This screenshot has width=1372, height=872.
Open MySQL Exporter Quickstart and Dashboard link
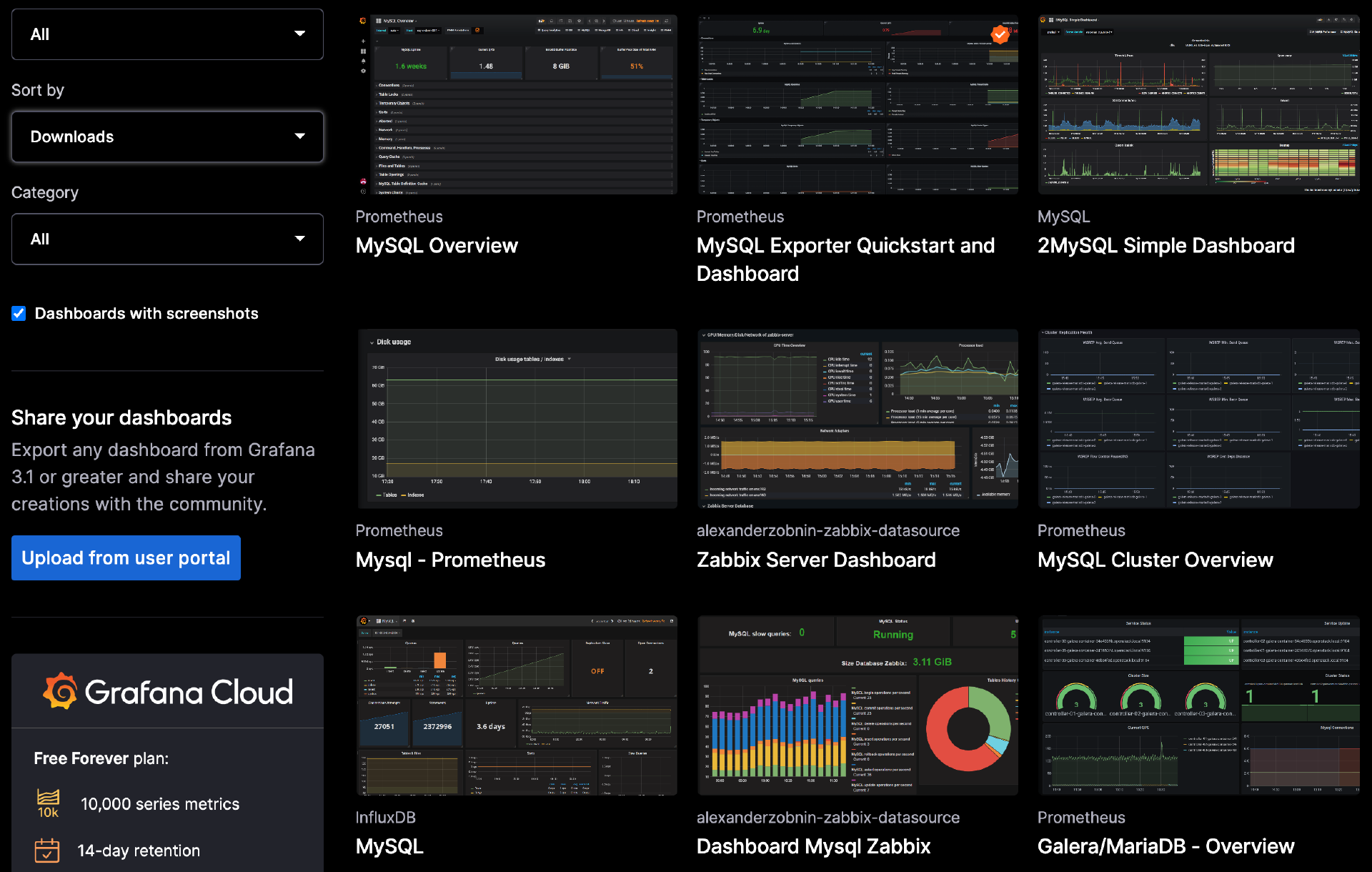(845, 259)
